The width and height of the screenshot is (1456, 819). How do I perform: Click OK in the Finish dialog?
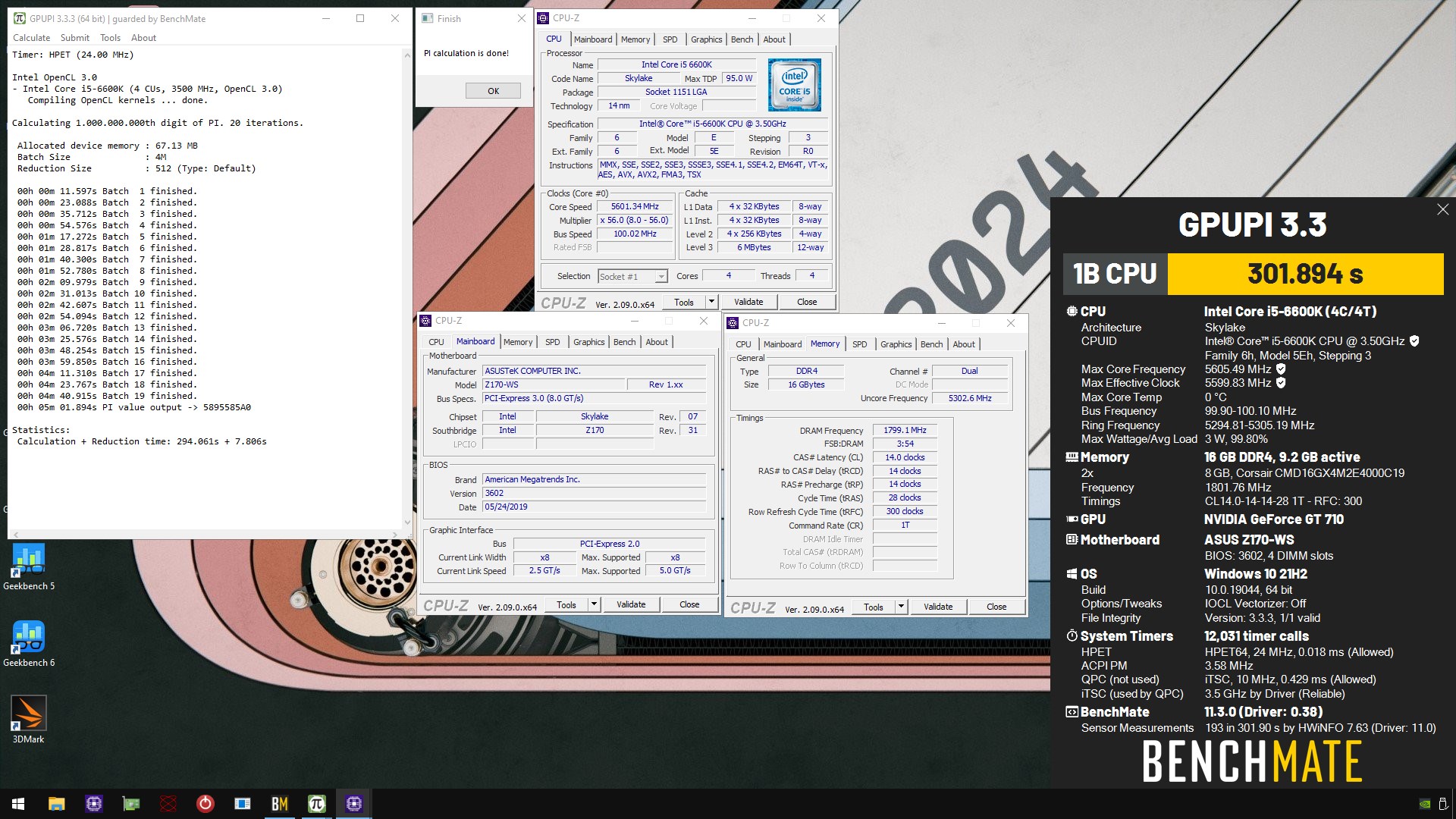coord(493,91)
